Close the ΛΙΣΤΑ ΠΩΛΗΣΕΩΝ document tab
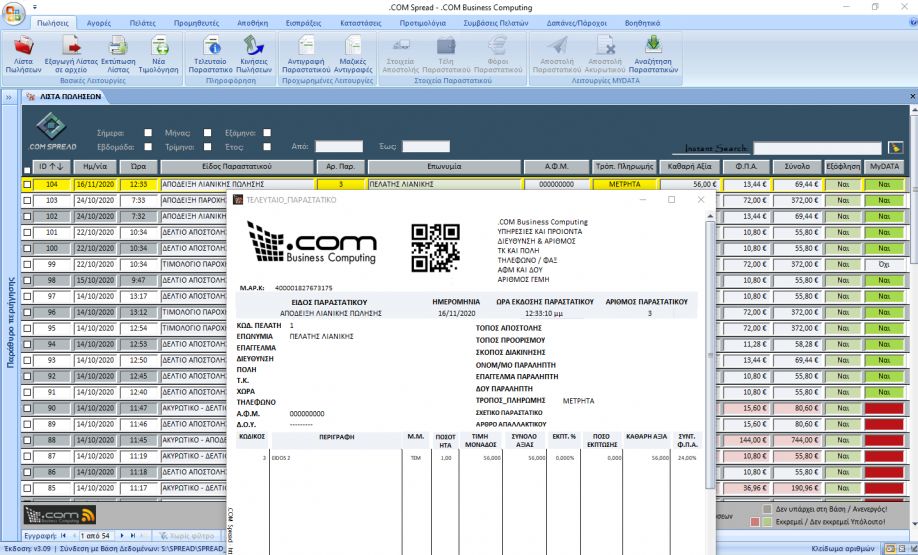 [913, 97]
